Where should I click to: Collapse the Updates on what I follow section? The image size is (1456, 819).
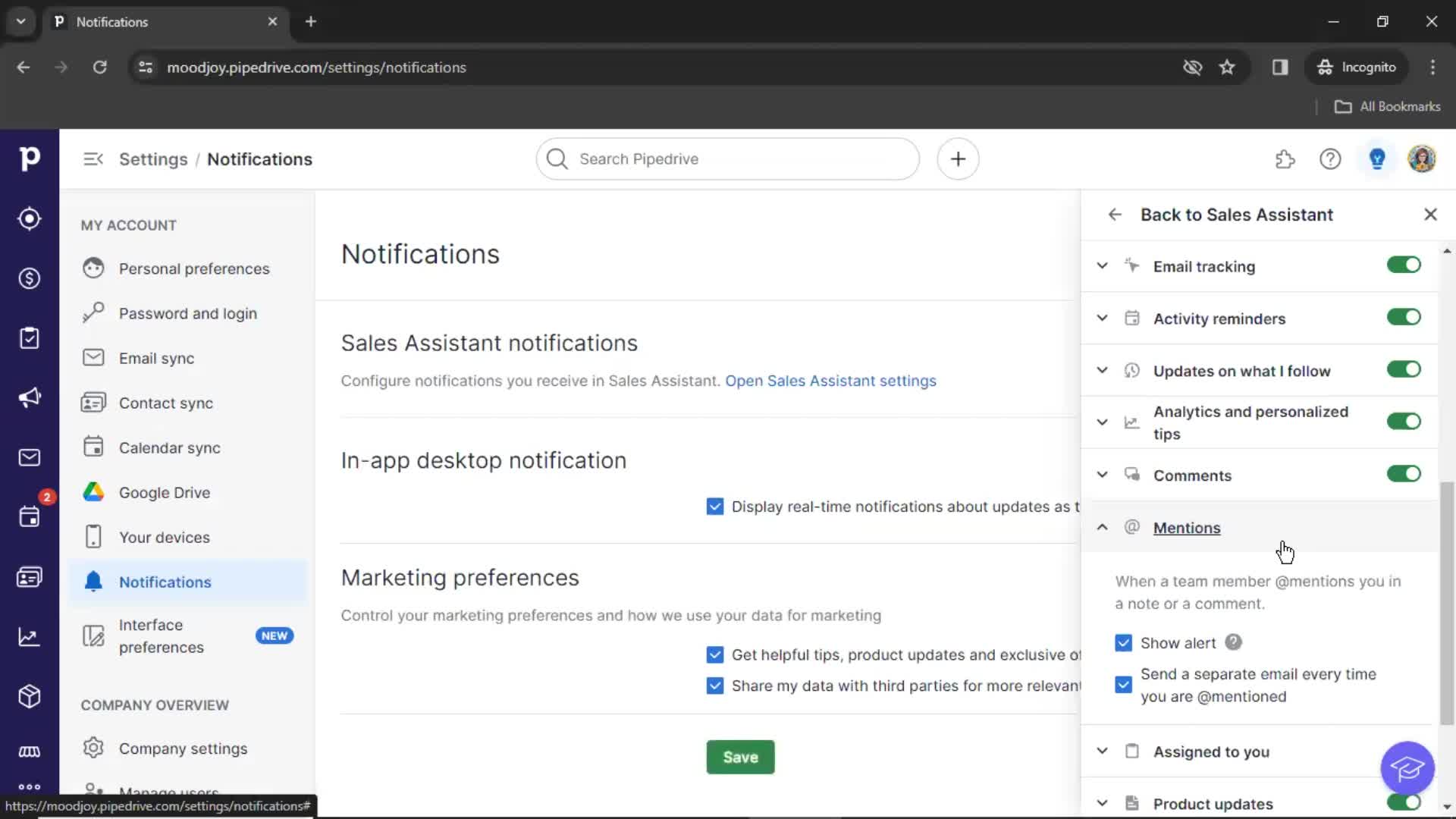1102,370
